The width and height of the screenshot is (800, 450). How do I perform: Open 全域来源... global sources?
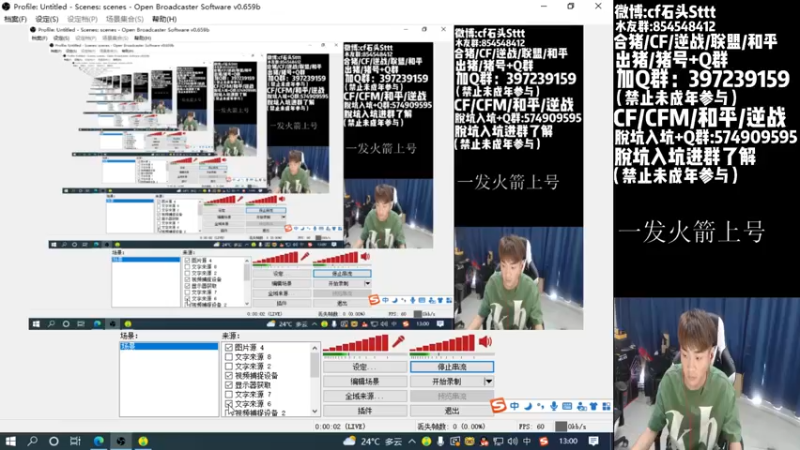(x=365, y=396)
